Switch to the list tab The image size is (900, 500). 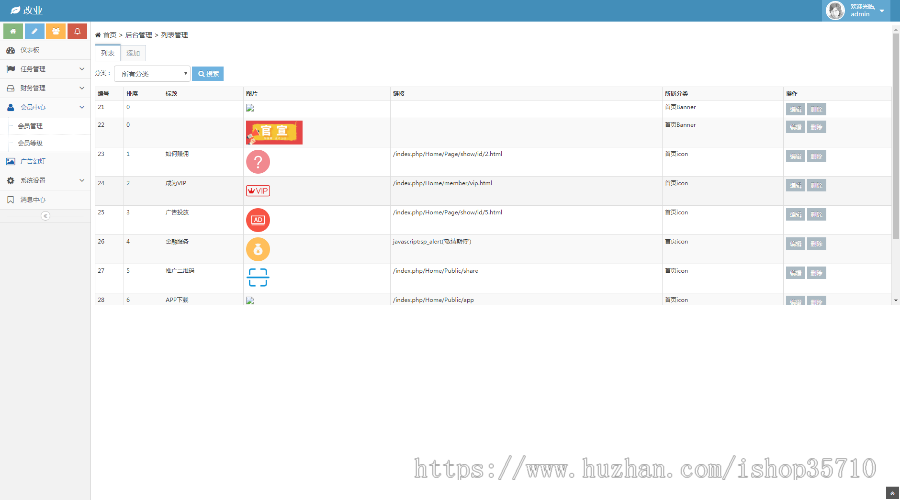pos(107,53)
